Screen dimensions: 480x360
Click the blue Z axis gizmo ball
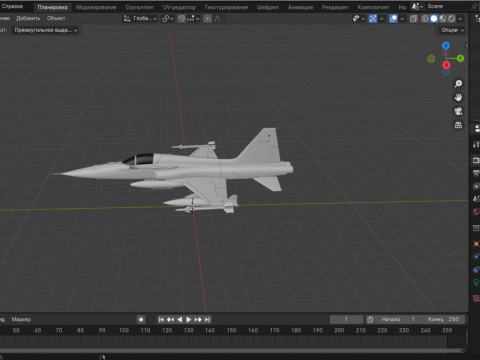click(446, 45)
